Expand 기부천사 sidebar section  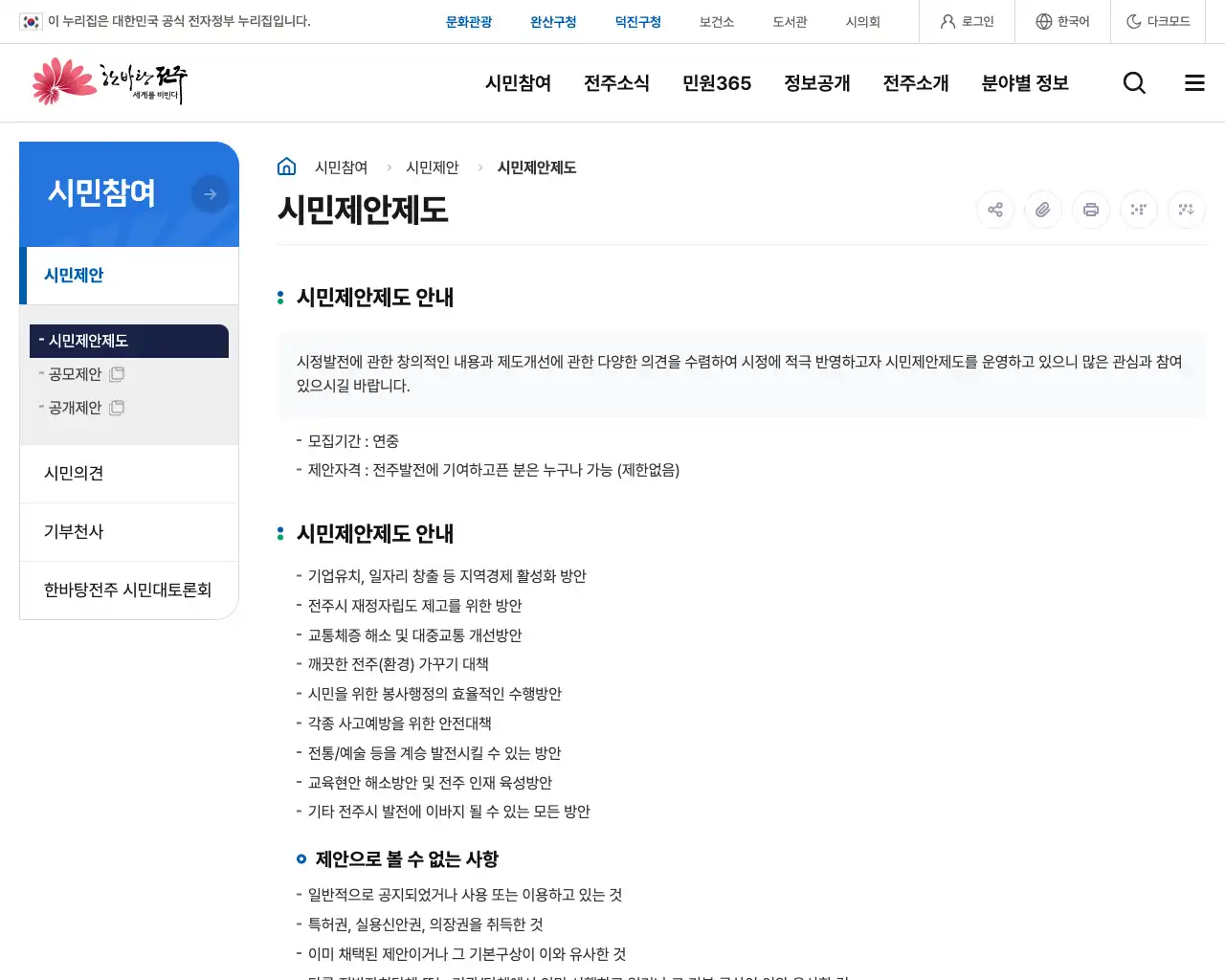pyautogui.click(x=129, y=532)
